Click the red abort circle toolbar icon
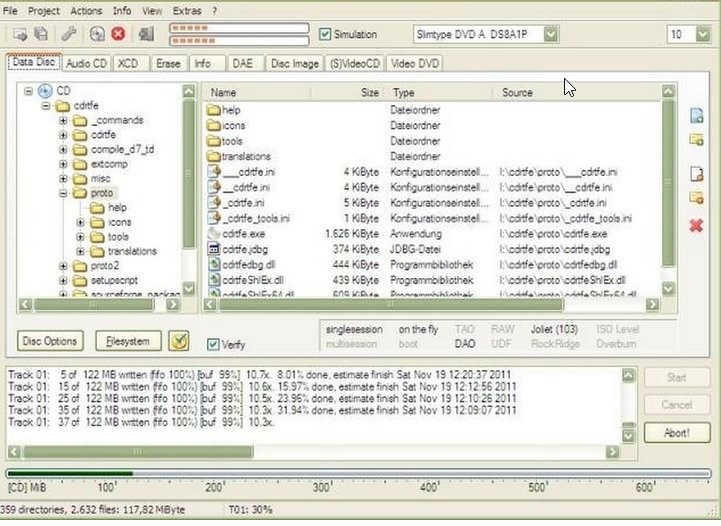721x526 pixels. coord(118,34)
